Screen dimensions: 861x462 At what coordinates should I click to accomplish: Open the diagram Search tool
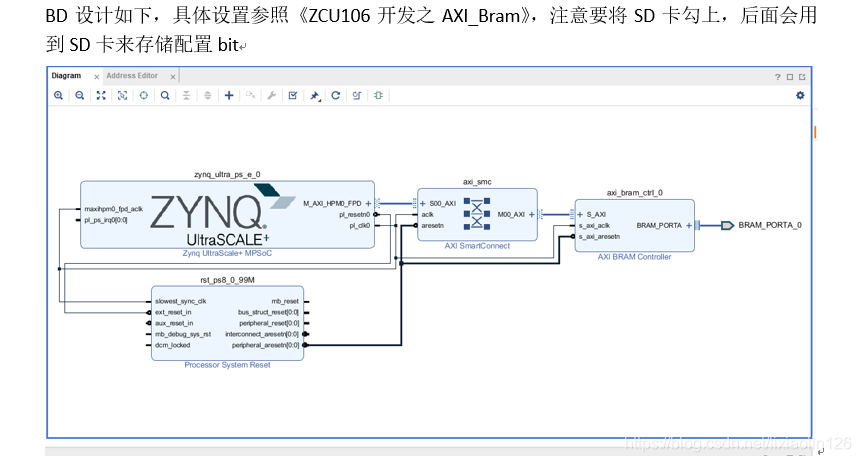click(x=165, y=96)
